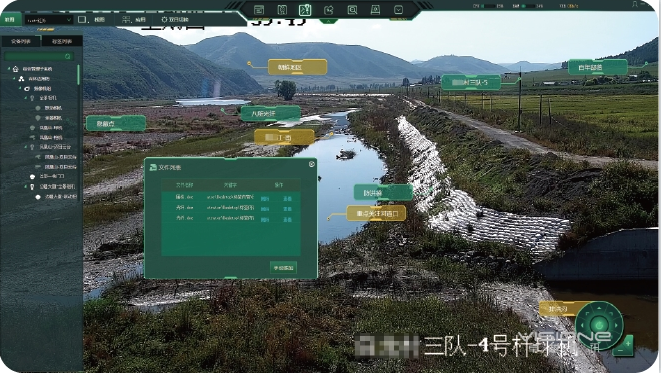
Task: Toggle the eye icon node in the device tree
Action: 27,89
